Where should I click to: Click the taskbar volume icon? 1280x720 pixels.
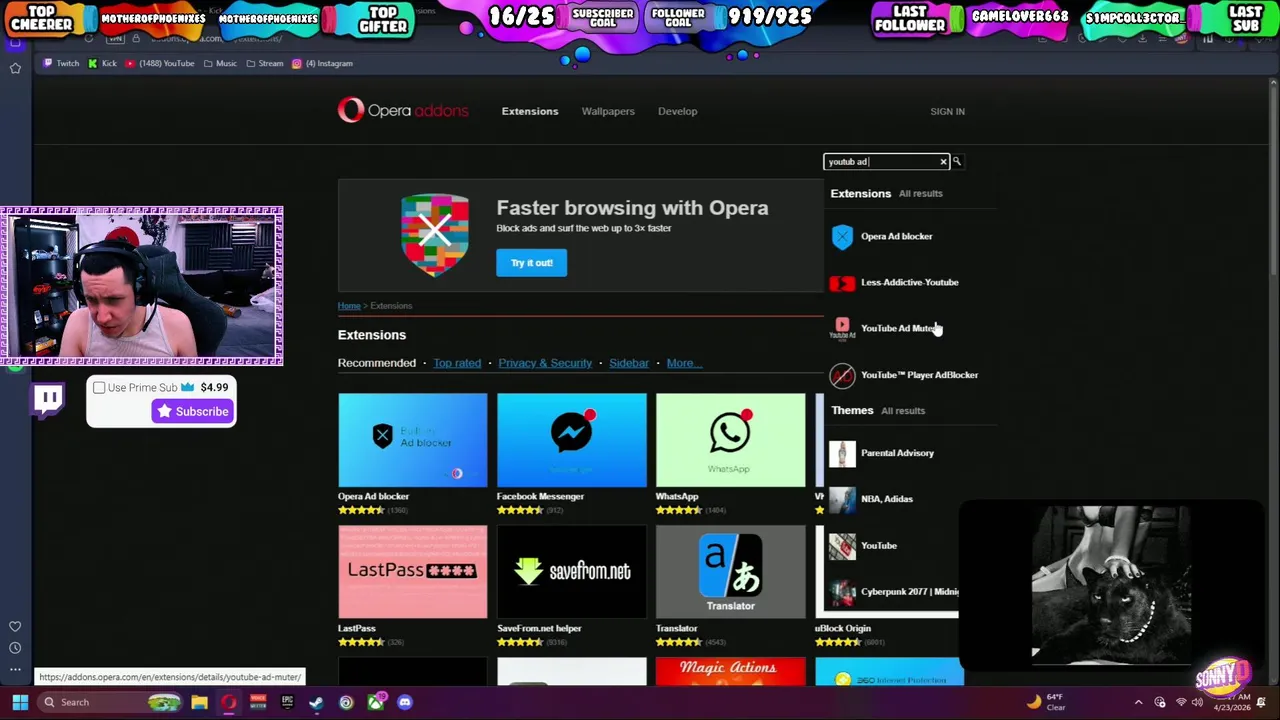[x=1197, y=702]
